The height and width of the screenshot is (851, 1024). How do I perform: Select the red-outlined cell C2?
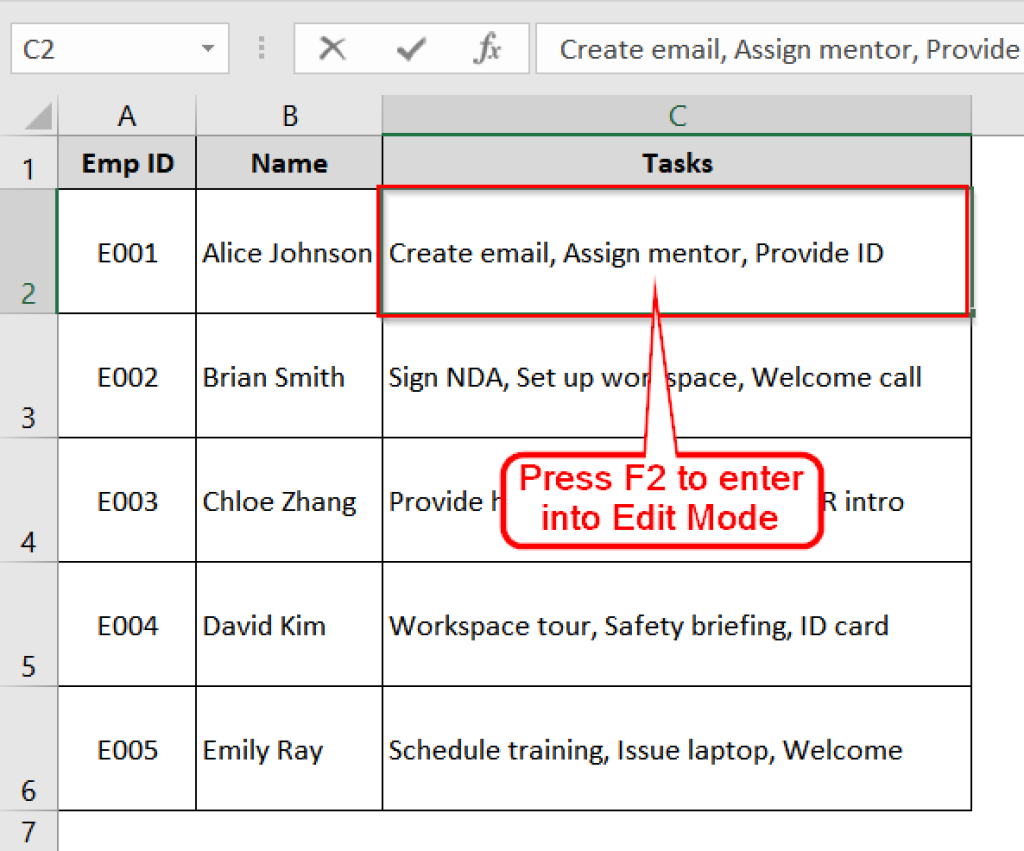(x=676, y=253)
